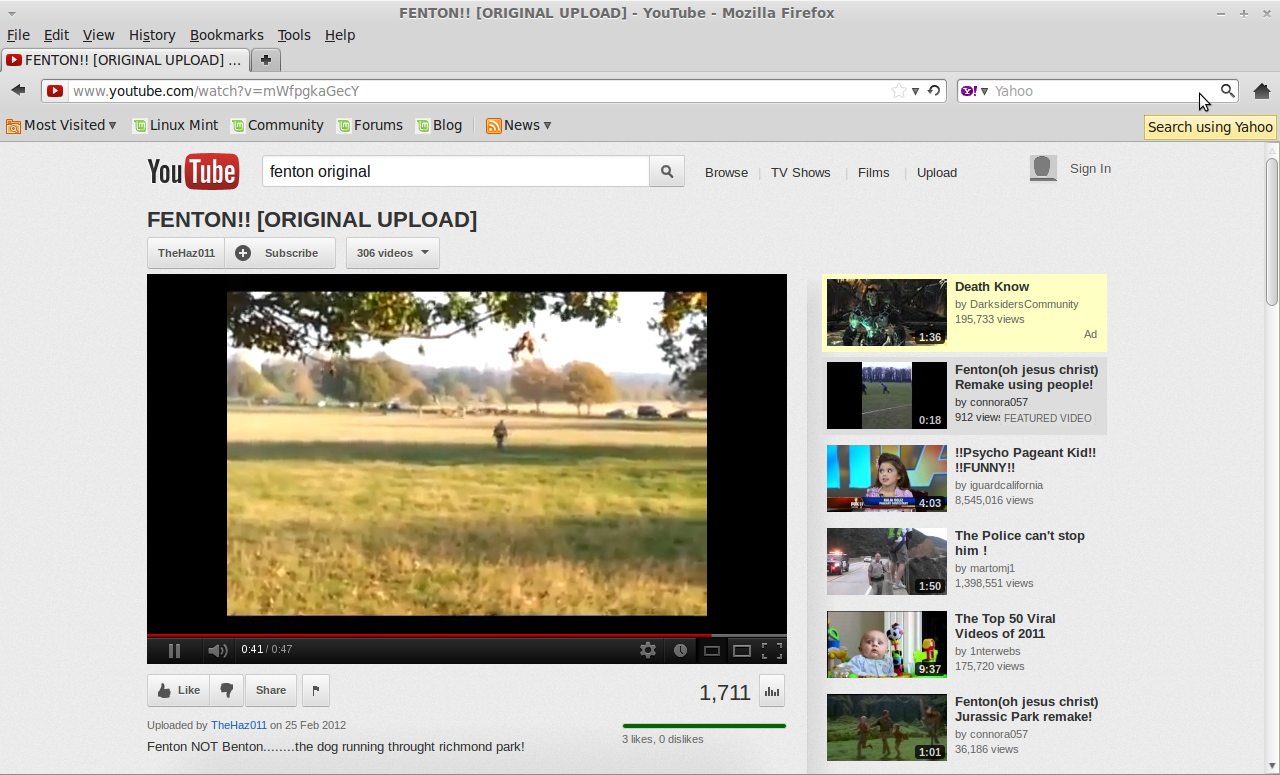This screenshot has width=1280, height=775.
Task: Click the browser vertical scrollbar thumb
Action: (1272, 231)
